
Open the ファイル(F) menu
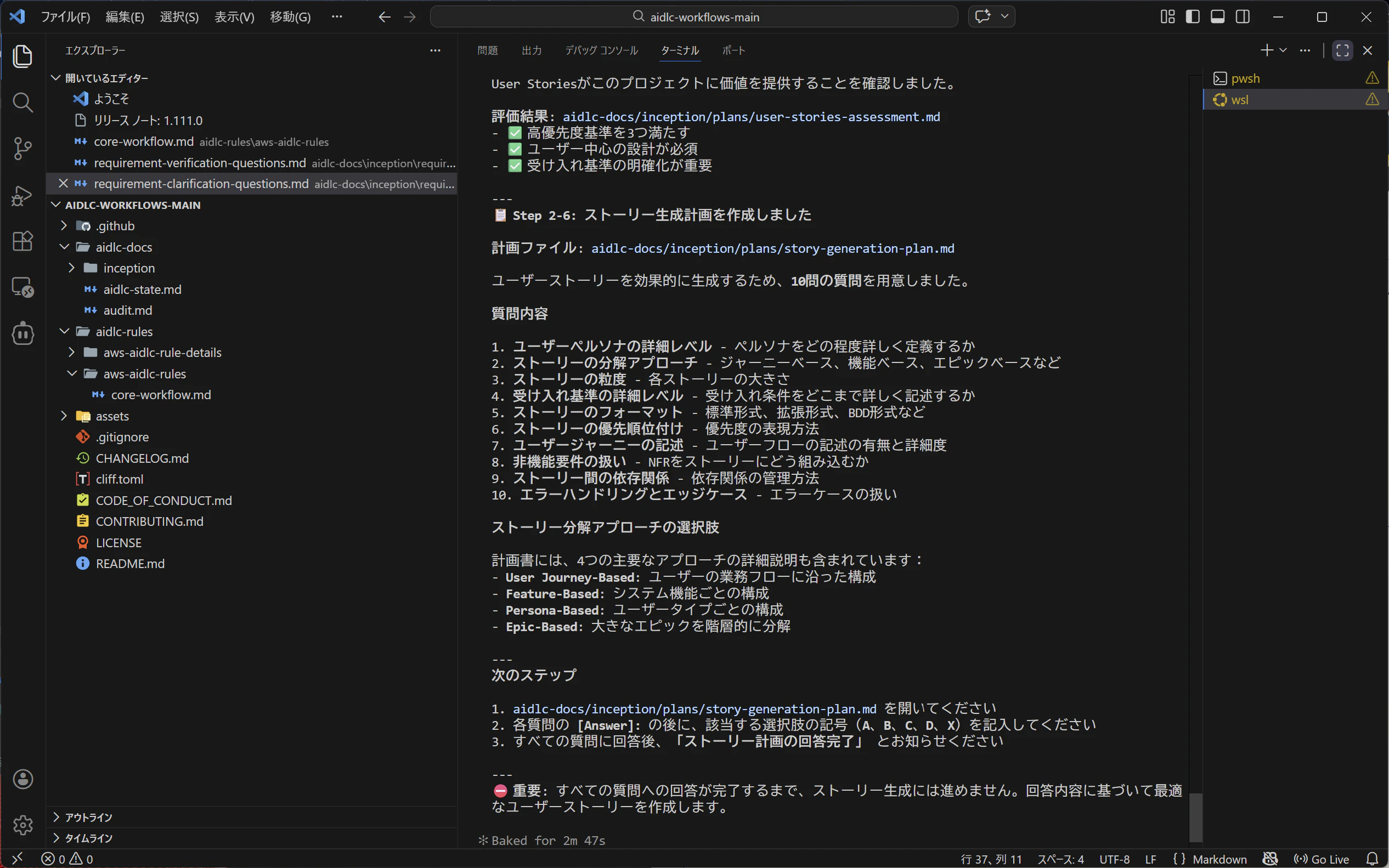pos(65,16)
